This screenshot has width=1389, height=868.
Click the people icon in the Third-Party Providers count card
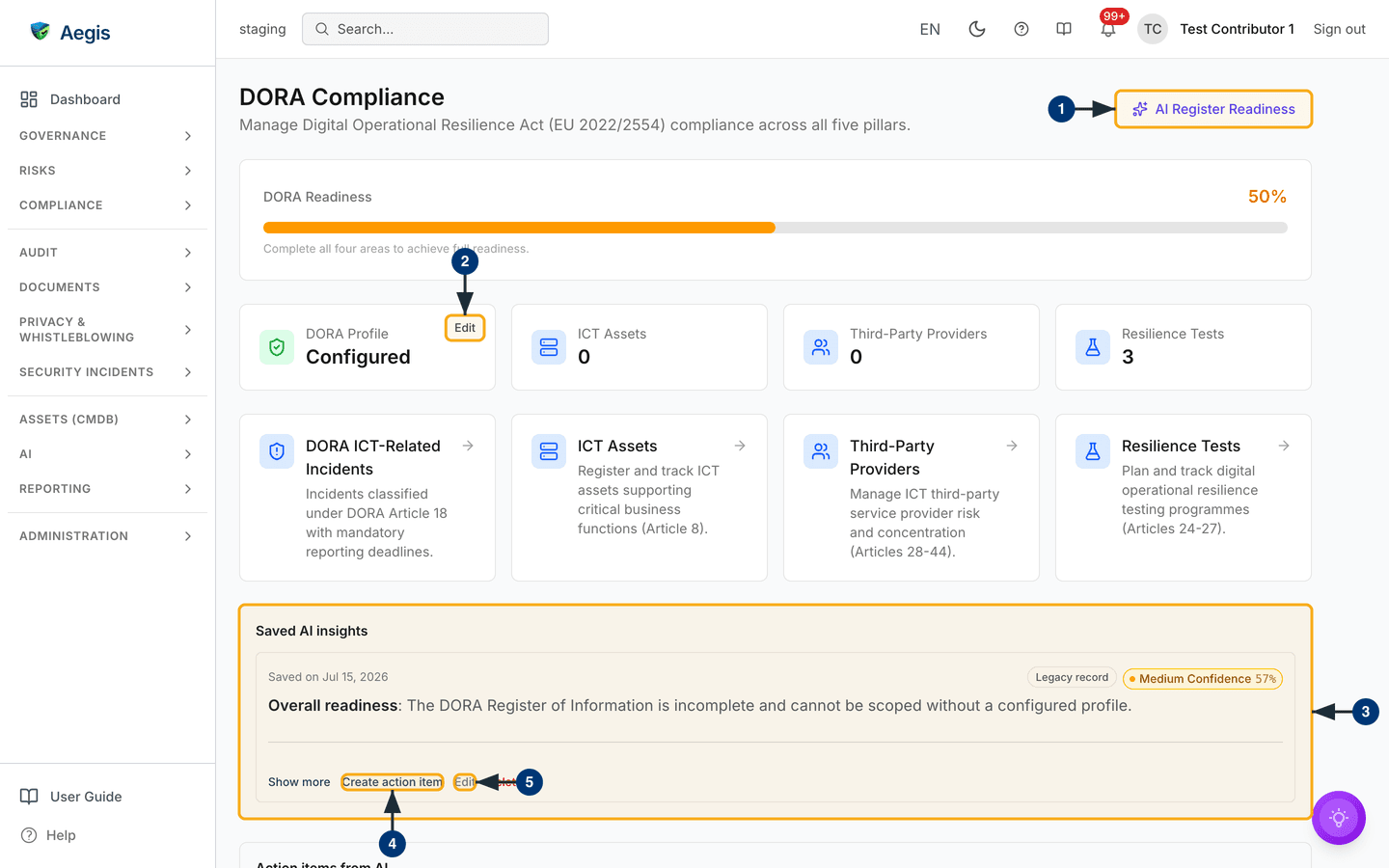[821, 347]
